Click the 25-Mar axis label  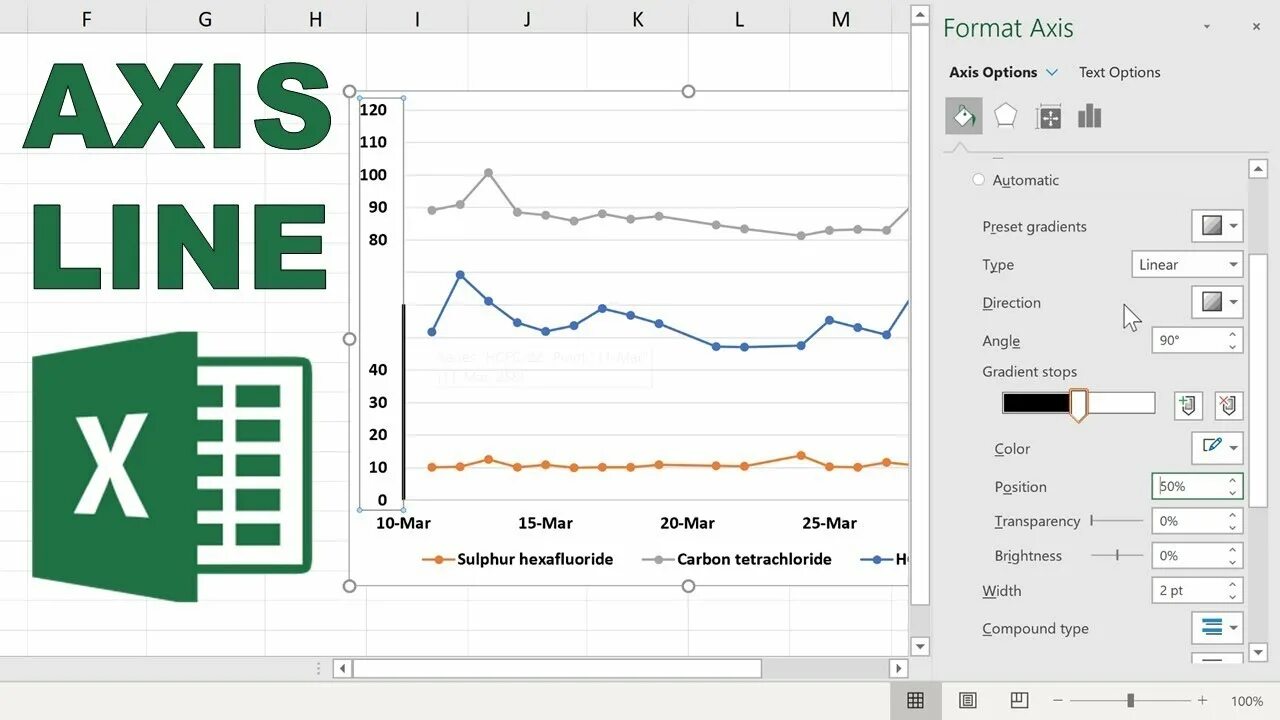[x=829, y=523]
